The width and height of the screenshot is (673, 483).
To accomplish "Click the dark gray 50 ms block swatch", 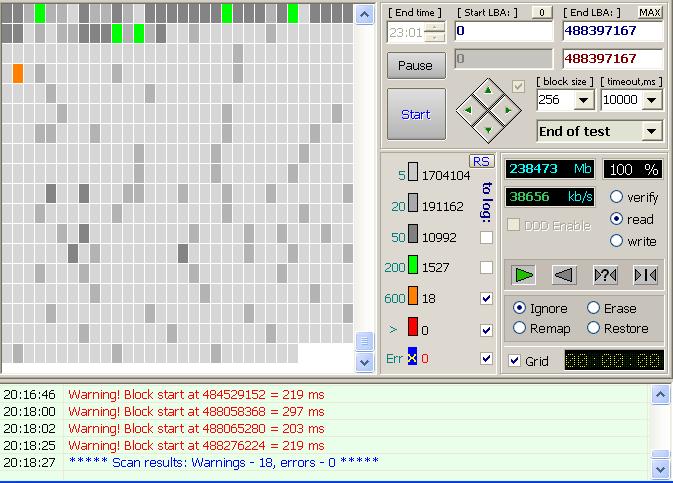I will pyautogui.click(x=413, y=234).
